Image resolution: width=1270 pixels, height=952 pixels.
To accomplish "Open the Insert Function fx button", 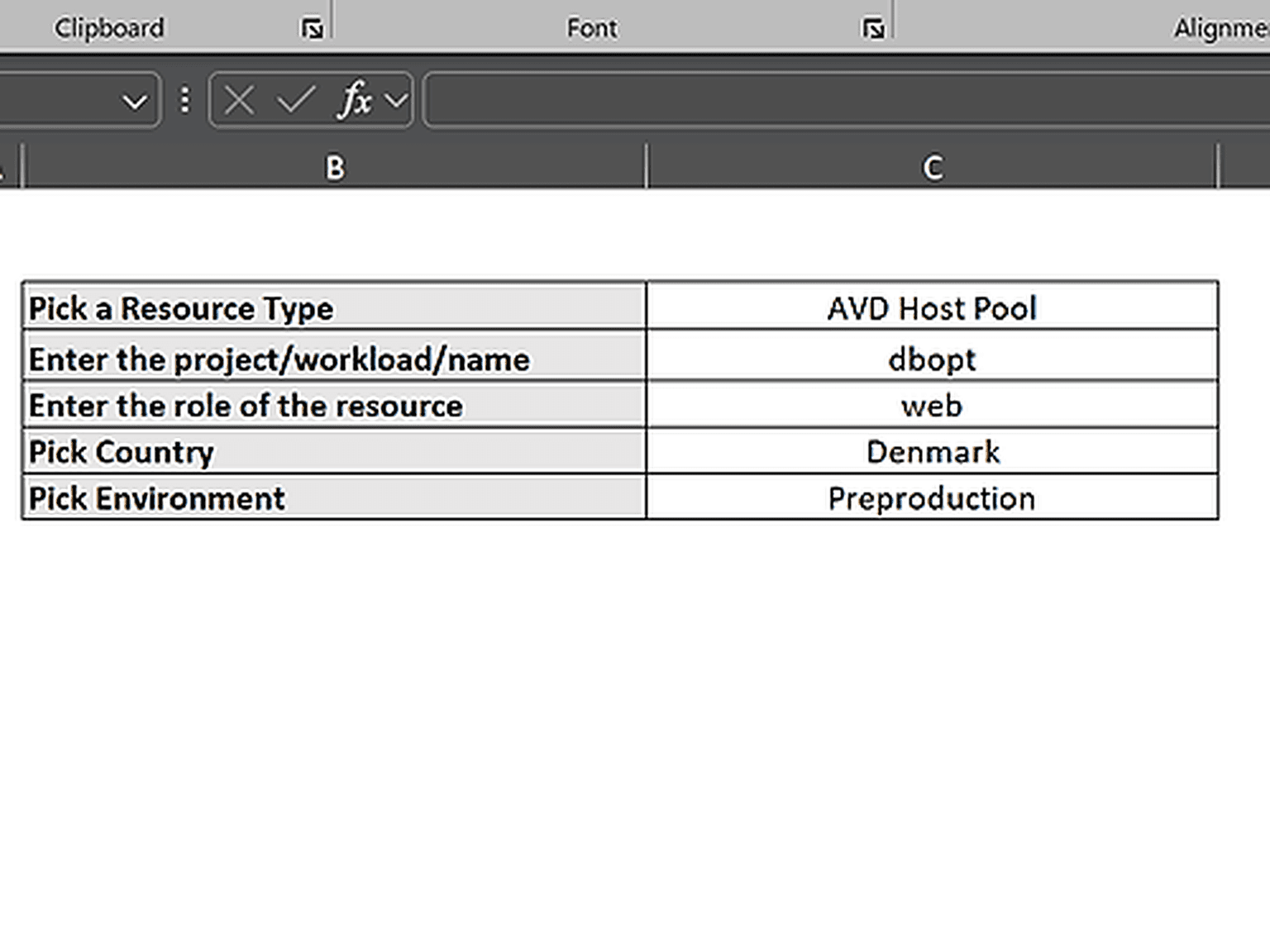I will (354, 100).
